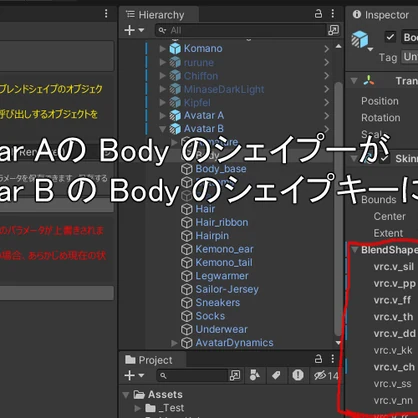The width and height of the screenshot is (418, 418).
Task: Open the Inspector object icon dropdown
Action: click(370, 49)
